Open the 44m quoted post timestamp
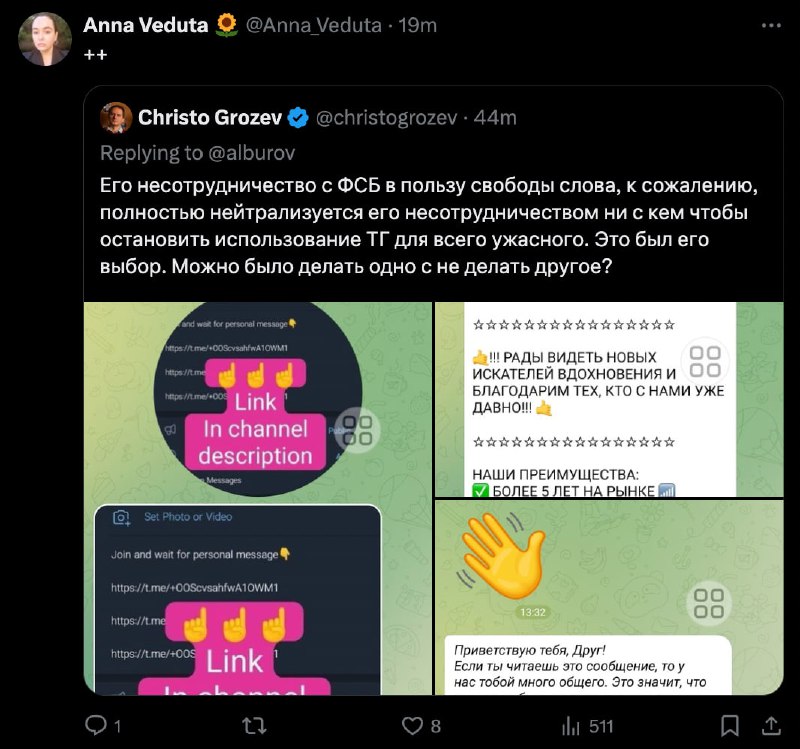800x749 pixels. [495, 118]
